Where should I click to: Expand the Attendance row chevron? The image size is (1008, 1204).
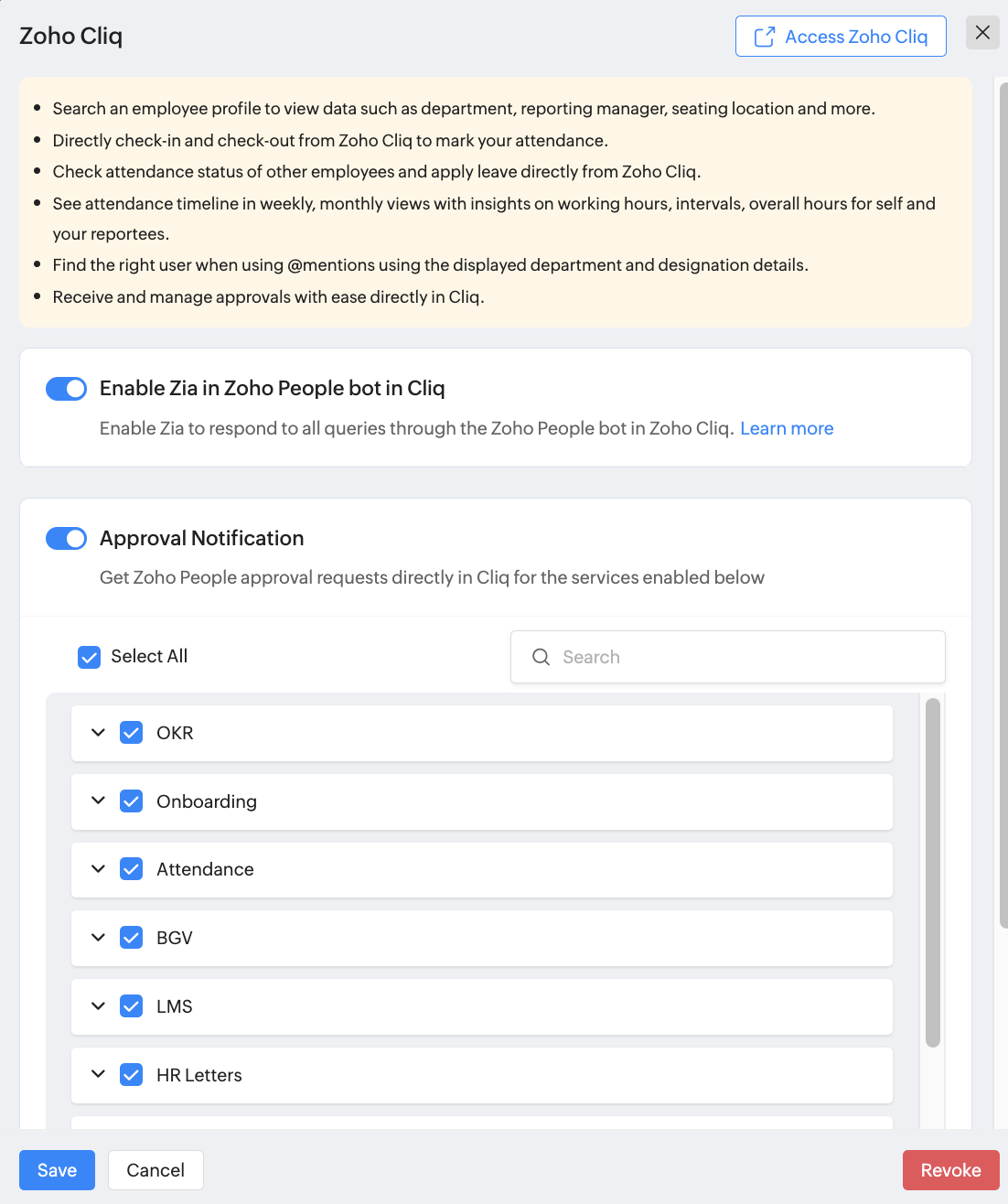click(98, 869)
